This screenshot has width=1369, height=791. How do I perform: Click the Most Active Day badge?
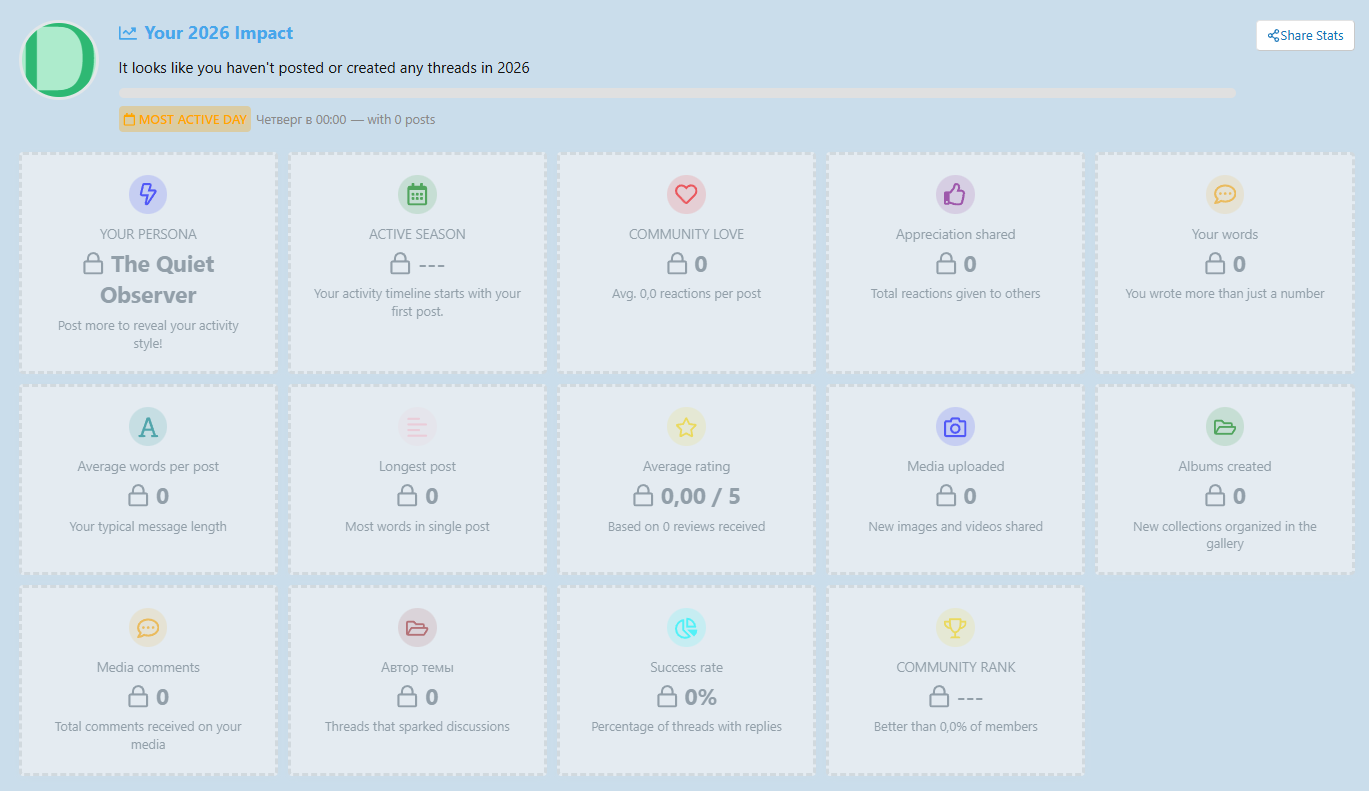point(185,119)
